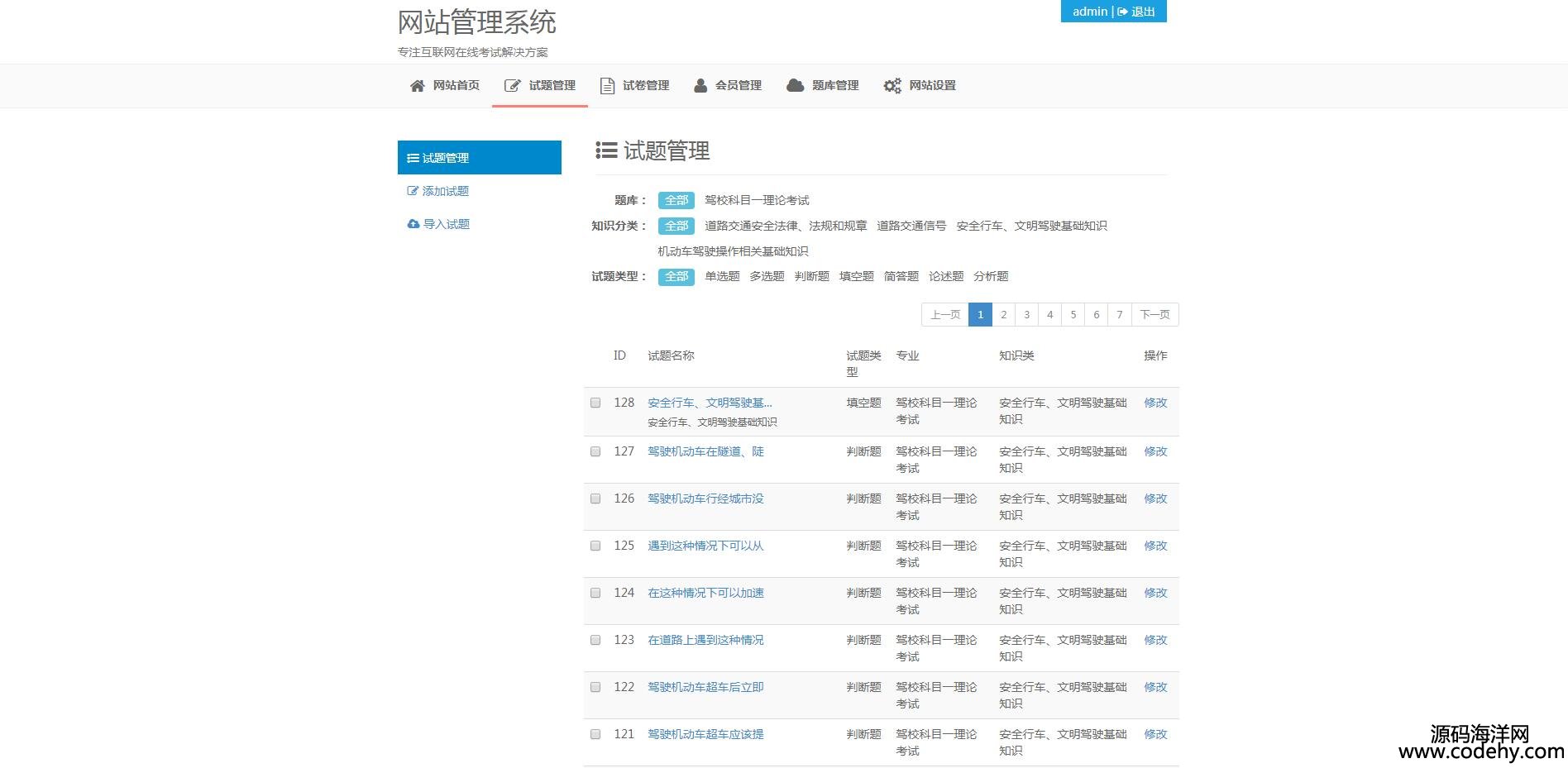Select 导入试题 in the sidebar
1568x768 pixels.
coord(480,224)
